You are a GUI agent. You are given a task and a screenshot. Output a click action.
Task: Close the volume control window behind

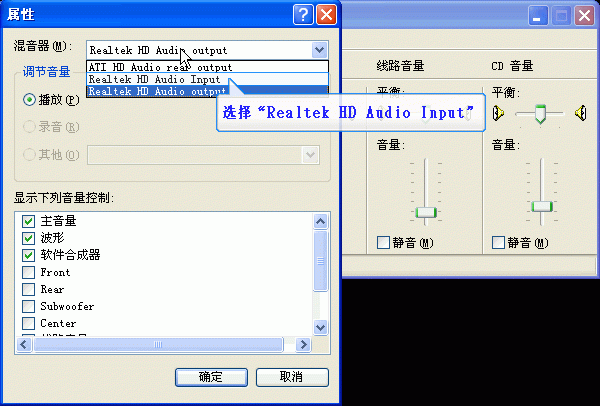point(584,16)
